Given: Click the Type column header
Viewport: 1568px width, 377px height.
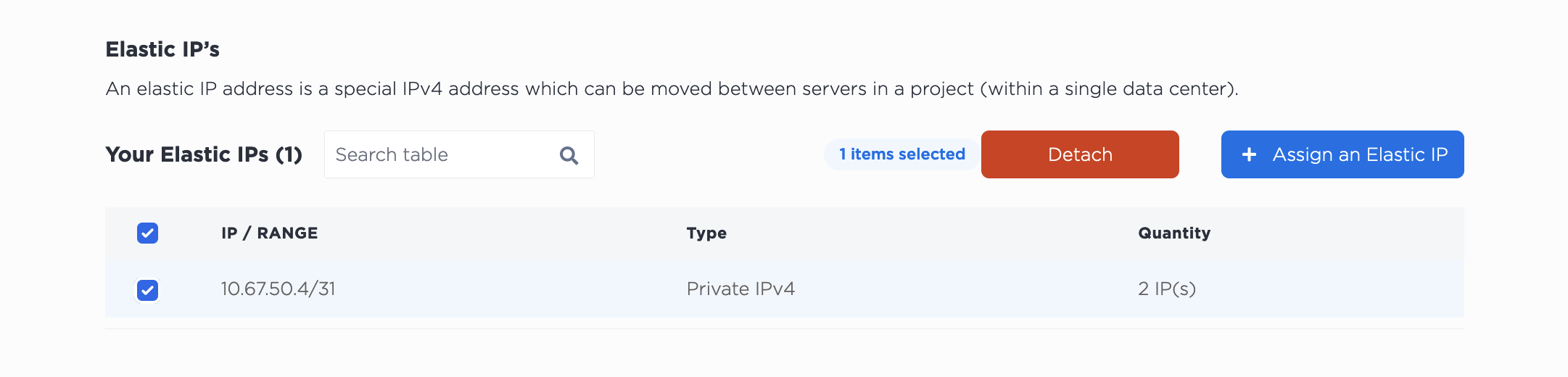Looking at the screenshot, I should [706, 233].
